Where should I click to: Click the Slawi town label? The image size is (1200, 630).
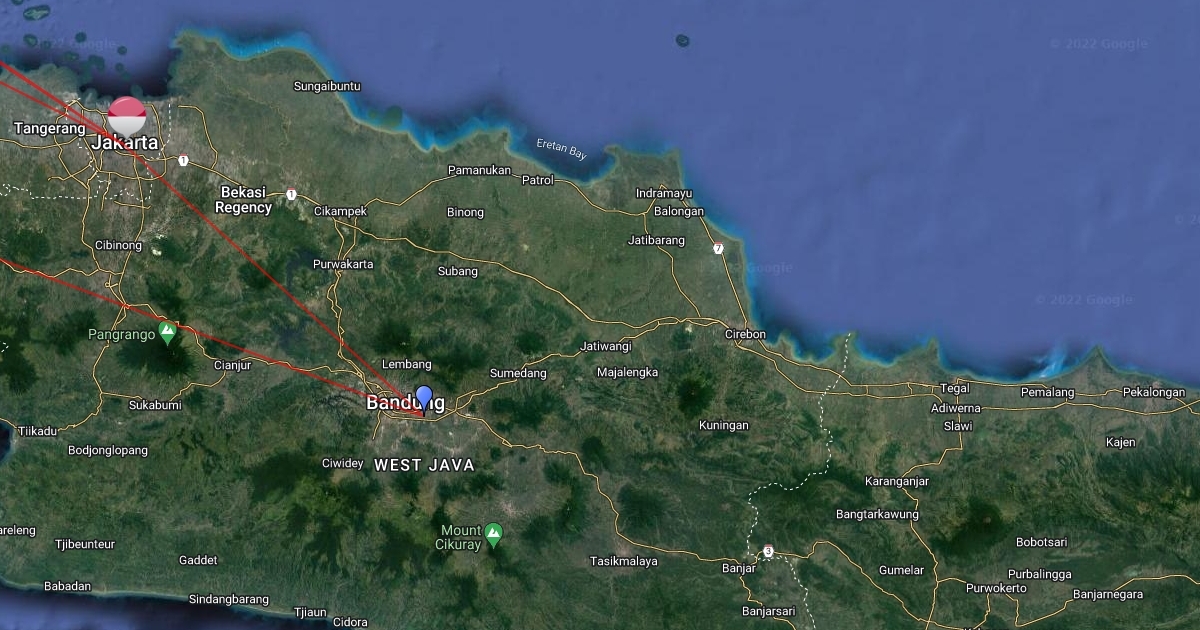point(958,426)
